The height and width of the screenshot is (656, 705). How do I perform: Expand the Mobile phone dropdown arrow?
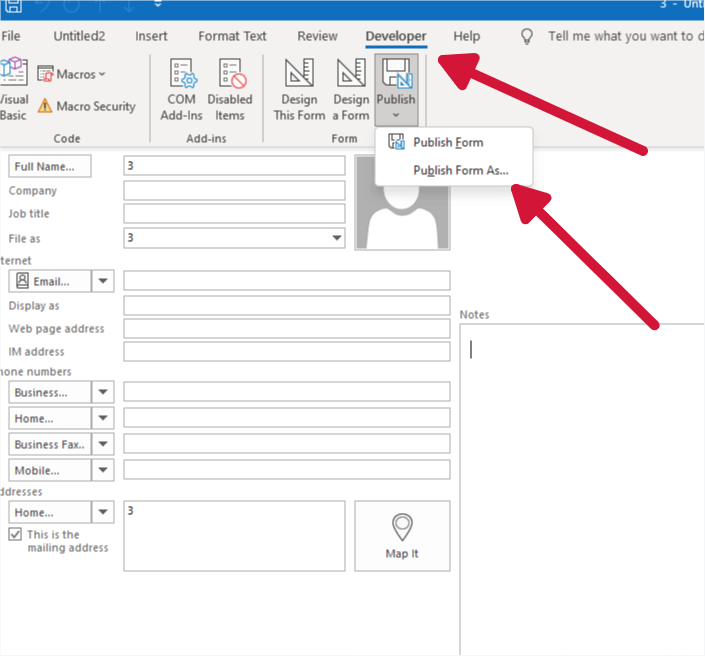(x=103, y=470)
